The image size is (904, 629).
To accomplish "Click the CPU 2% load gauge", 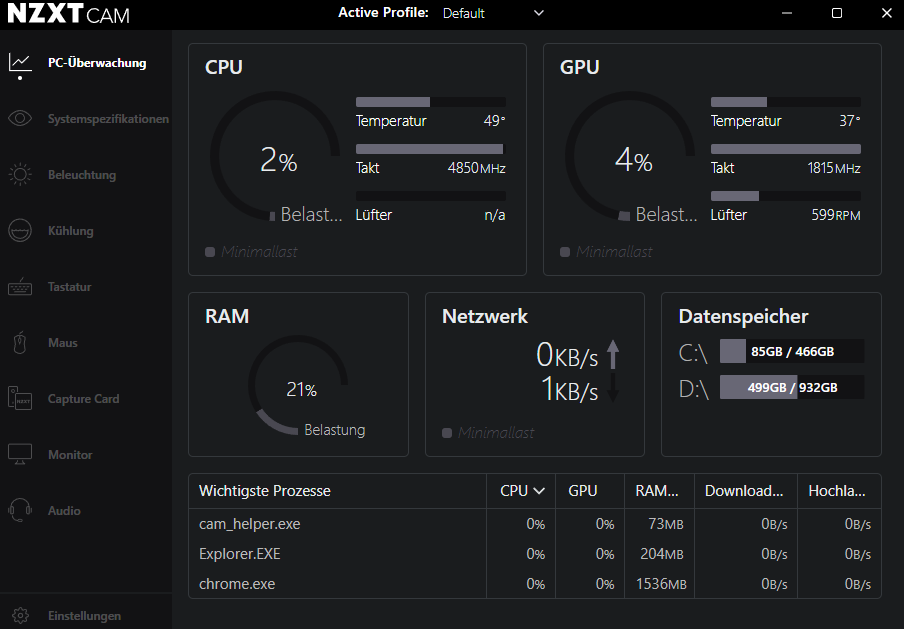I will click(275, 157).
